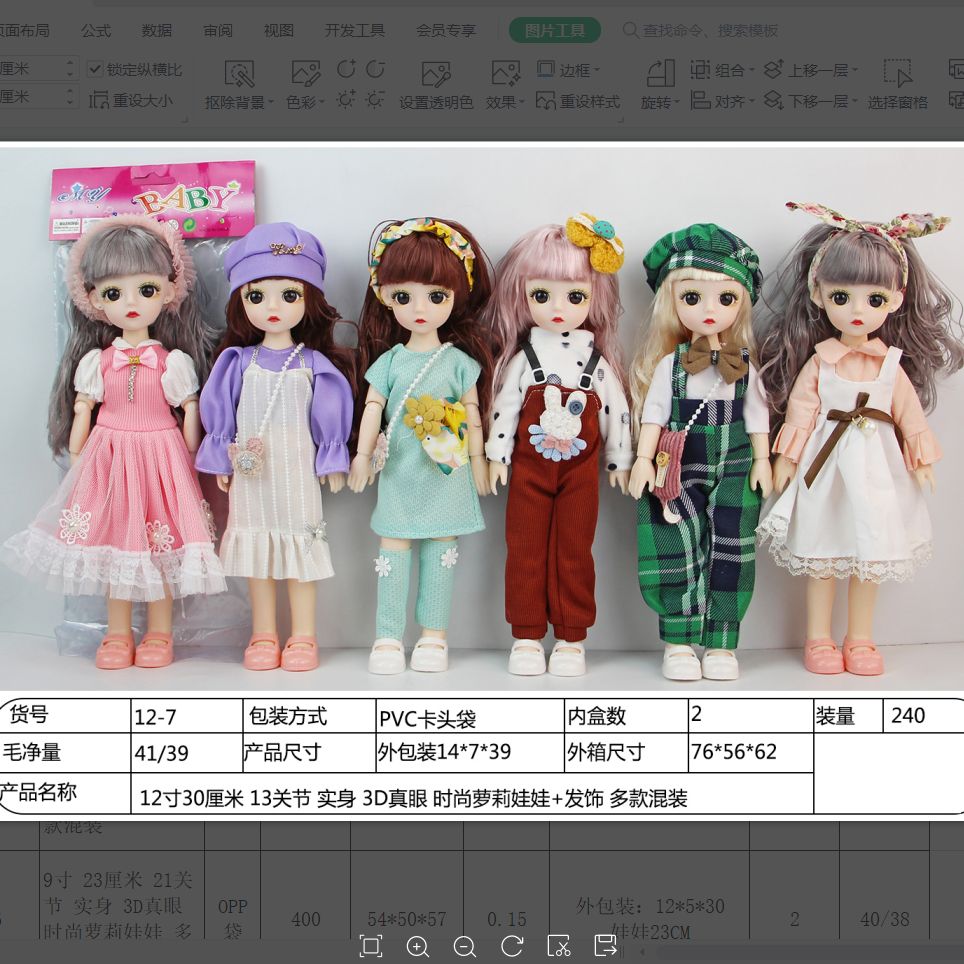Click the search magnifier icon

630,30
